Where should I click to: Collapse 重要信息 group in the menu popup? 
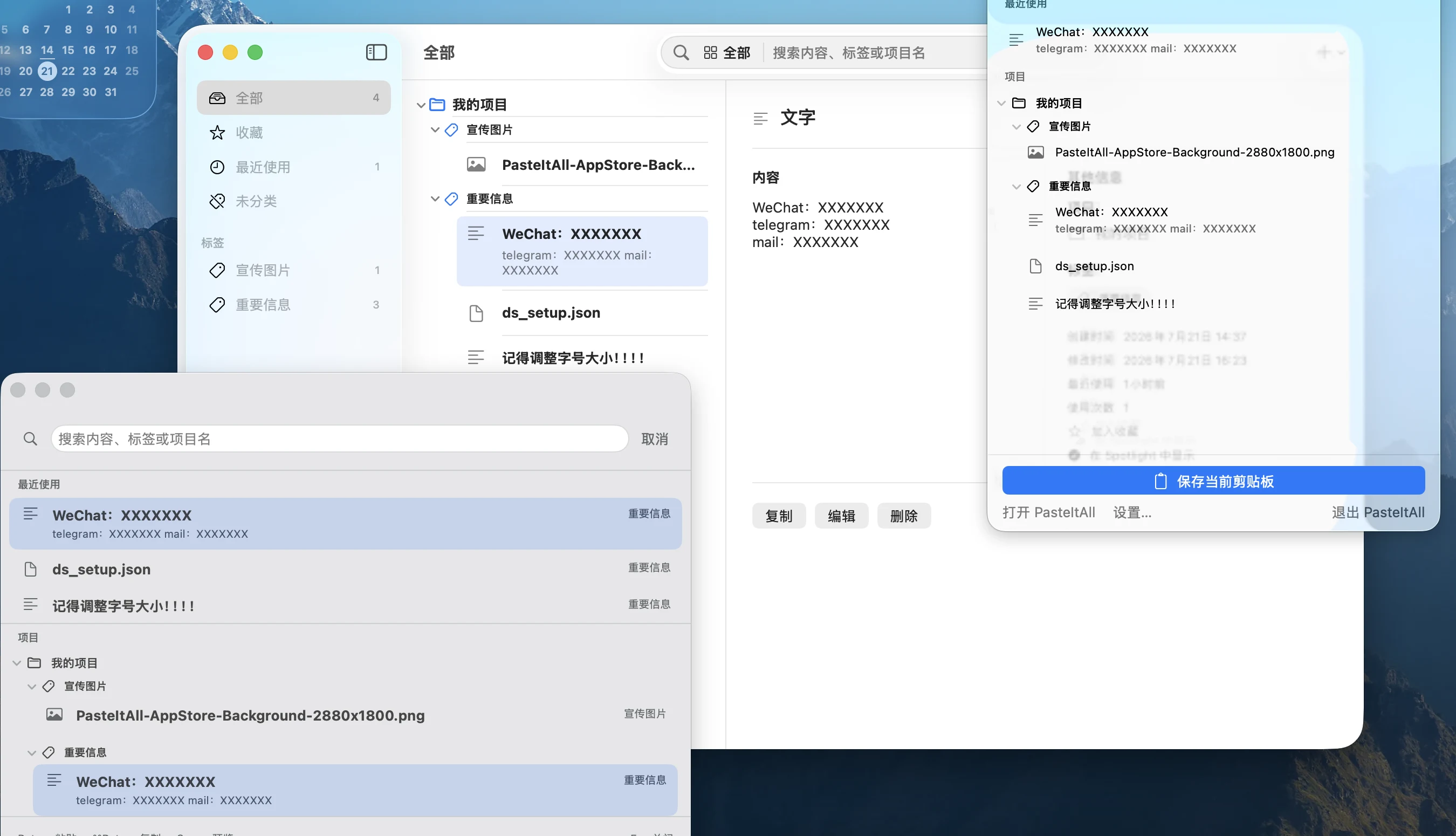point(1017,186)
